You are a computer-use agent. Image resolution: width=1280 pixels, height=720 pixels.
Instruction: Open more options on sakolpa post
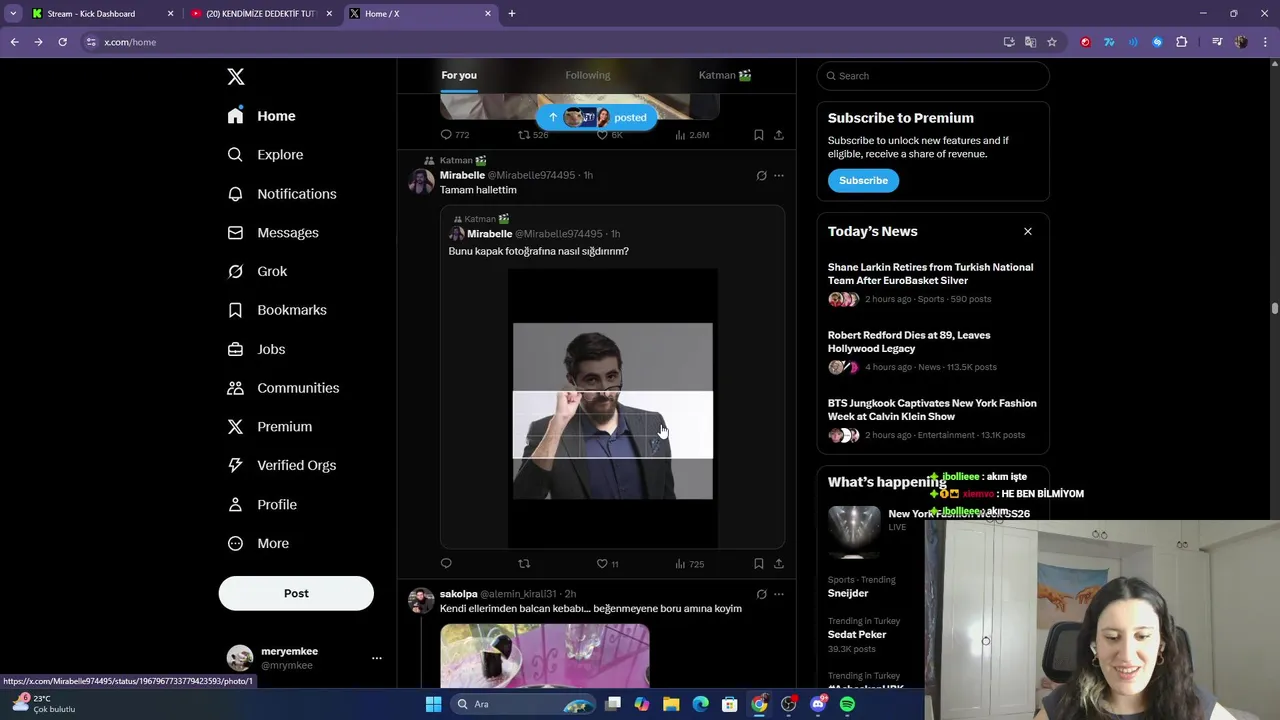point(779,594)
